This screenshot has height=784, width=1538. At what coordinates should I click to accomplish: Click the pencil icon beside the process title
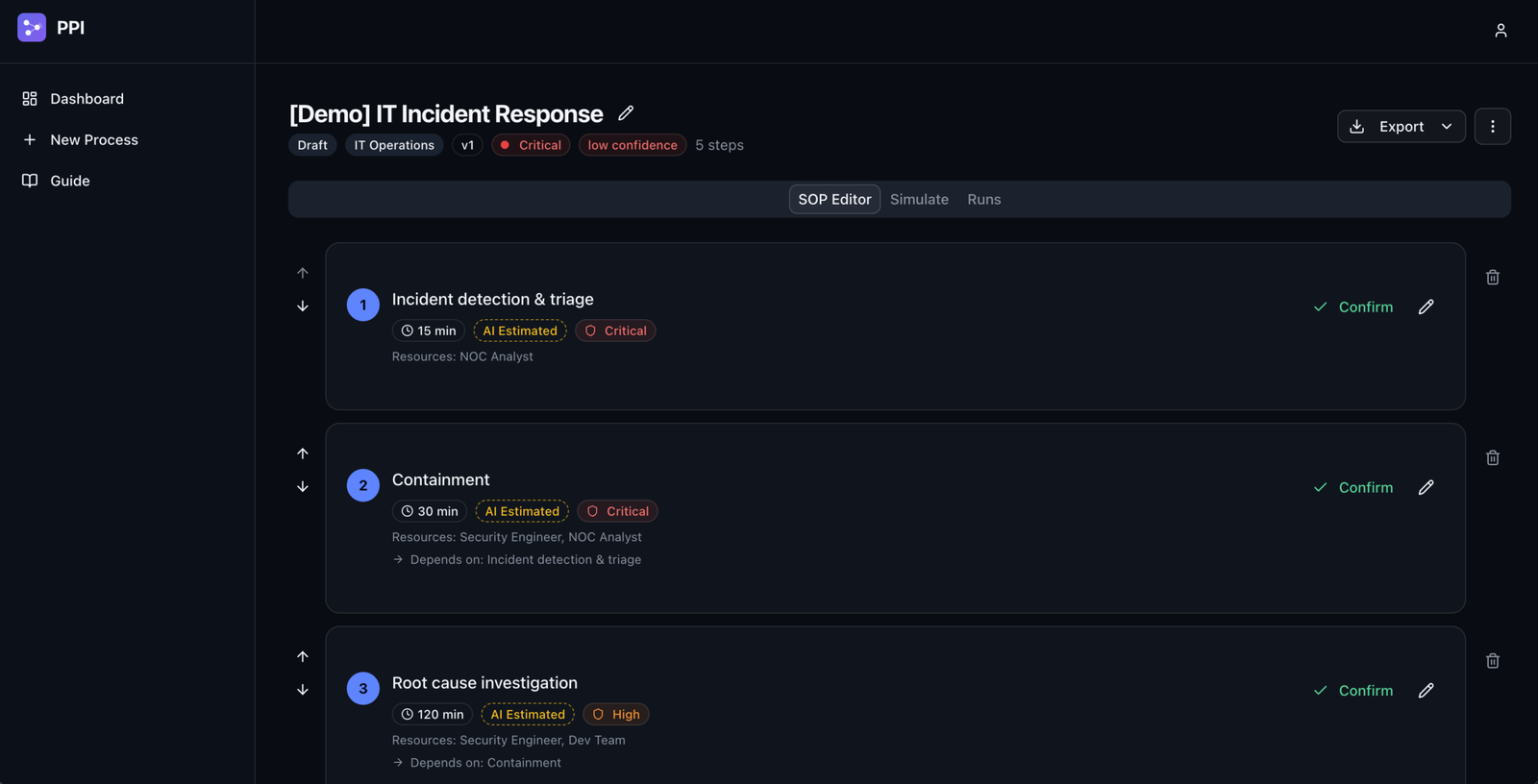pyautogui.click(x=626, y=113)
